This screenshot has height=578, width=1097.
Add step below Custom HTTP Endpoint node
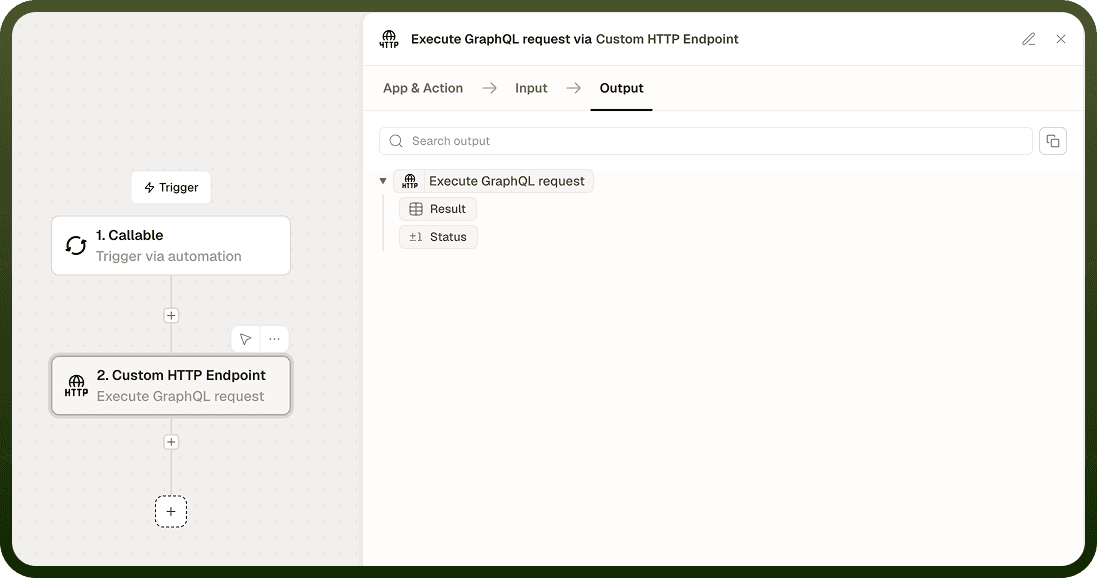(x=171, y=442)
